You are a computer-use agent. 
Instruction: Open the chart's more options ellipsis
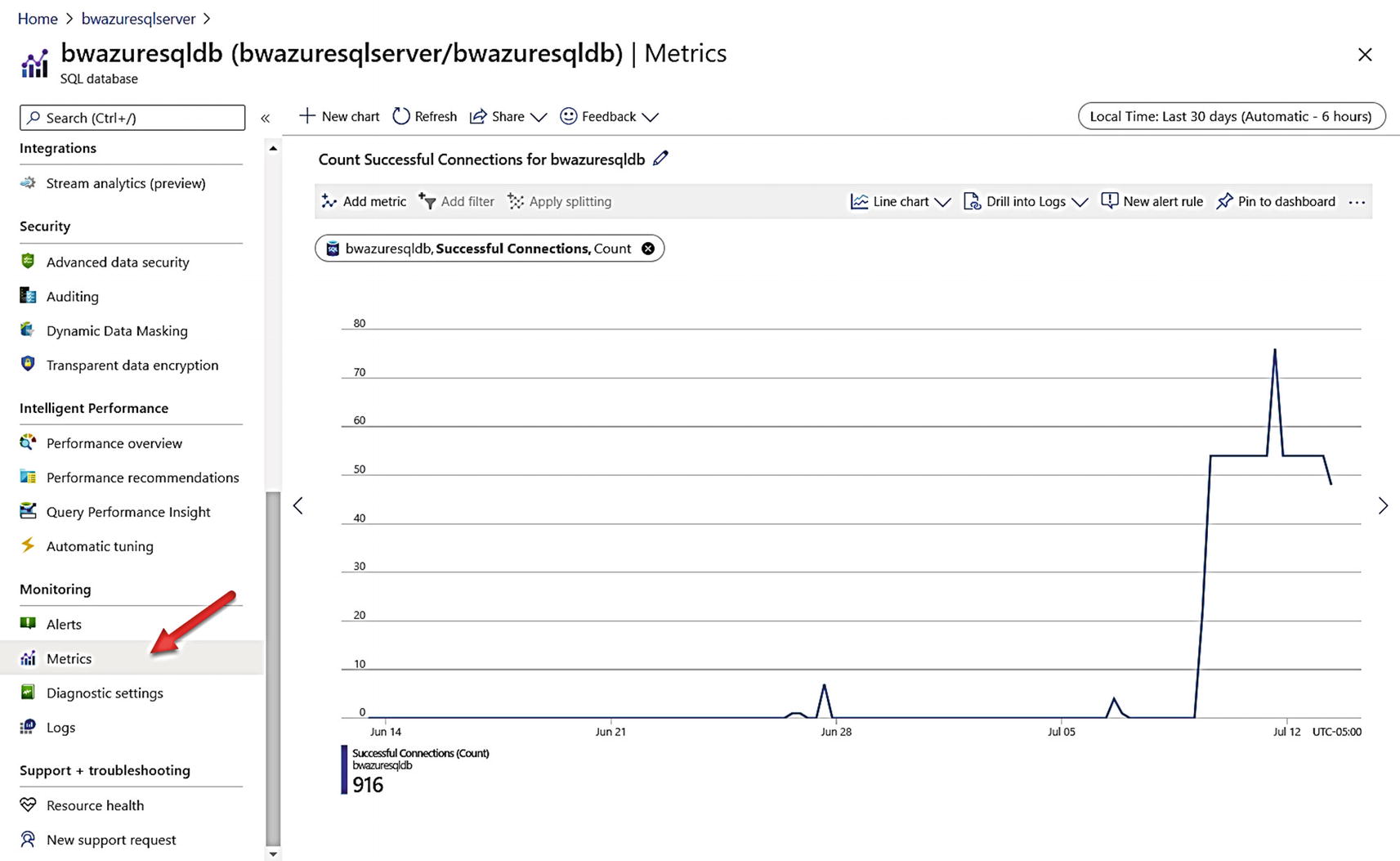[x=1357, y=202]
